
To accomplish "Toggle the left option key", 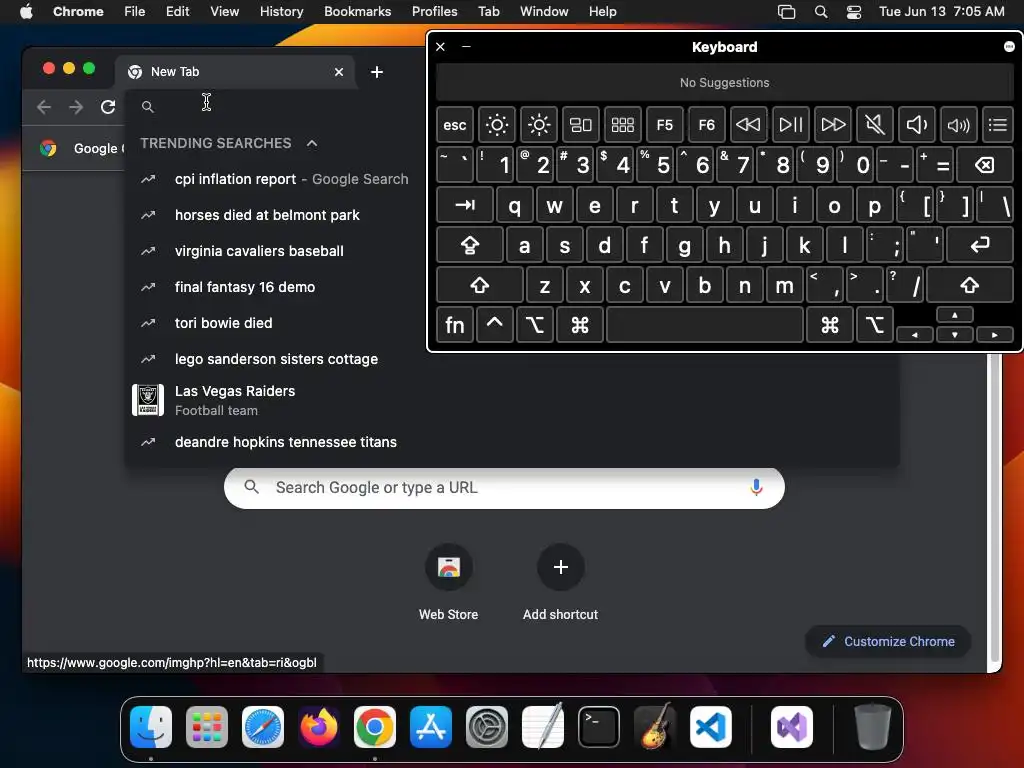I will (534, 325).
